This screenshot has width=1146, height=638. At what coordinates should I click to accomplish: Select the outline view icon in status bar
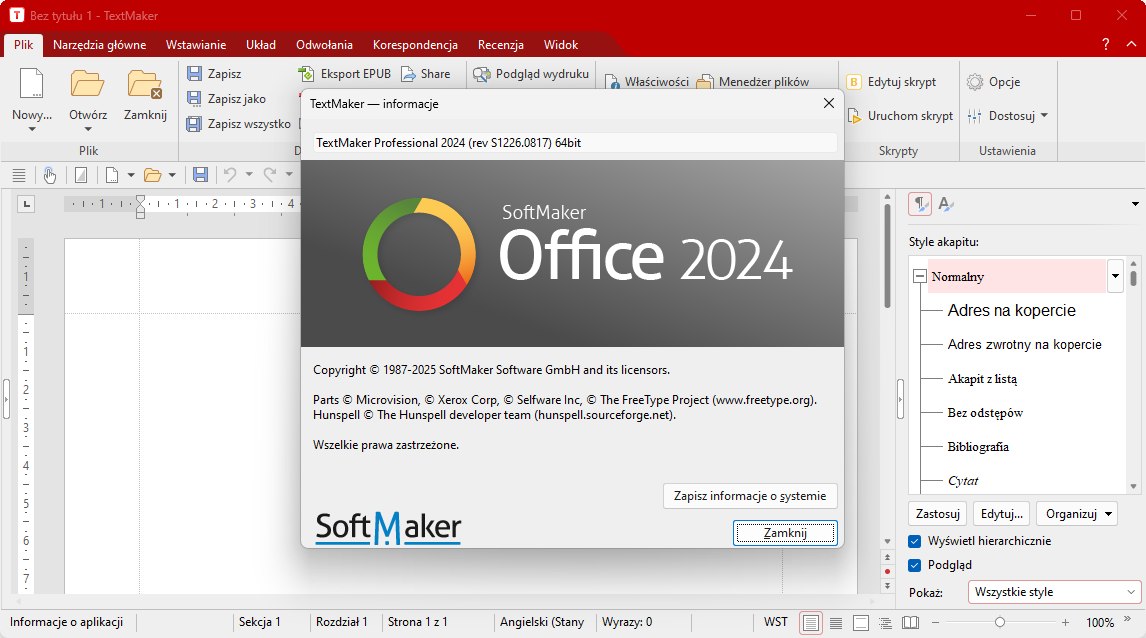[885, 623]
